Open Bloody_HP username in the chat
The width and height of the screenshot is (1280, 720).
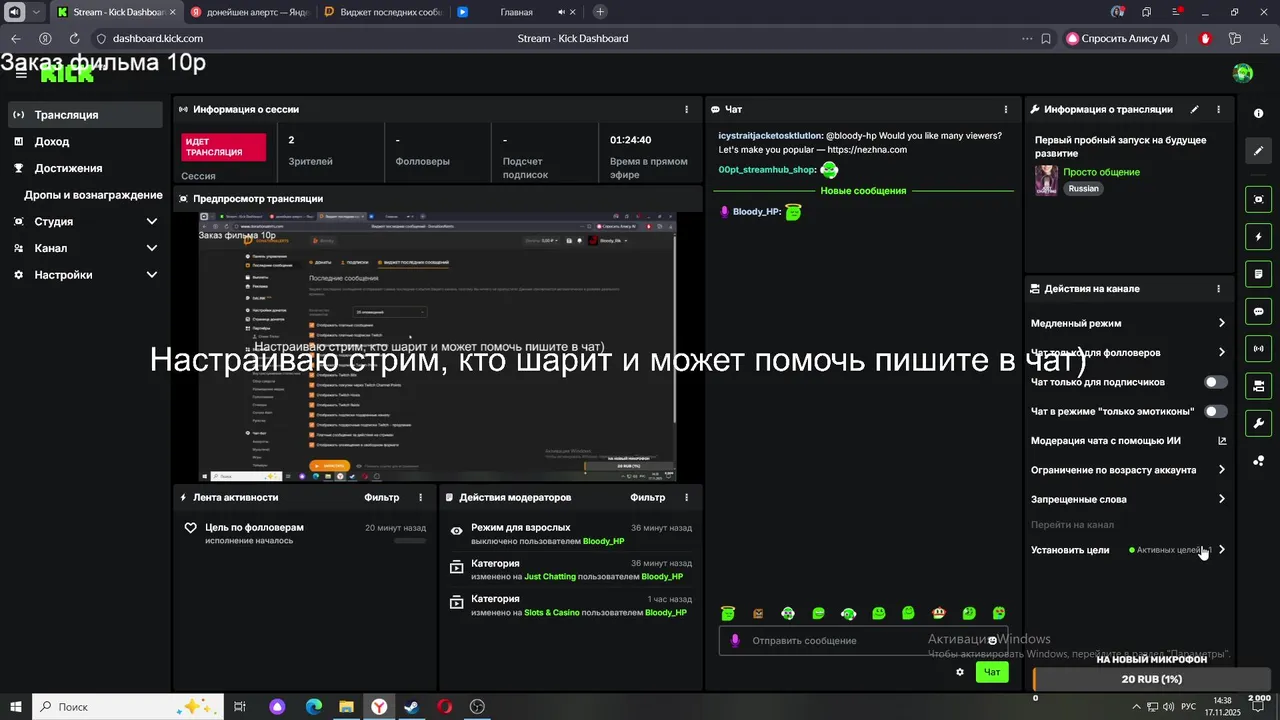(755, 212)
